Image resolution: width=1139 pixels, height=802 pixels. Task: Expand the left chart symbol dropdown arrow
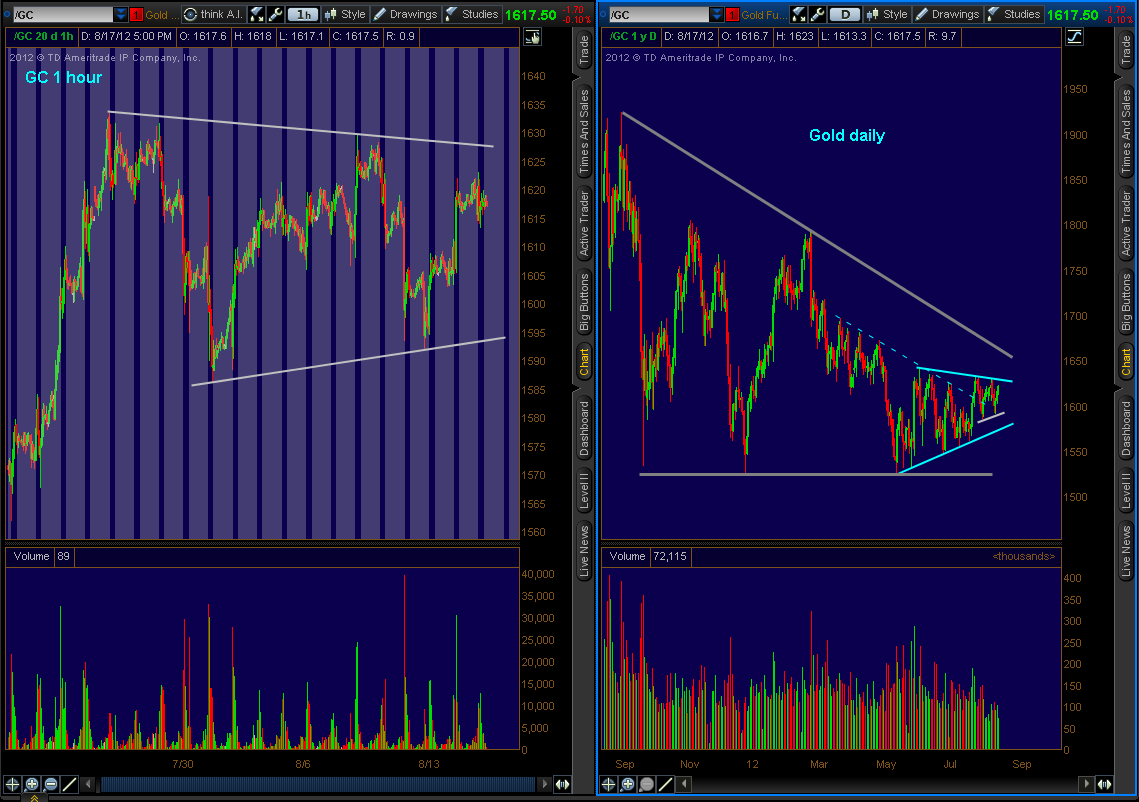(x=121, y=14)
